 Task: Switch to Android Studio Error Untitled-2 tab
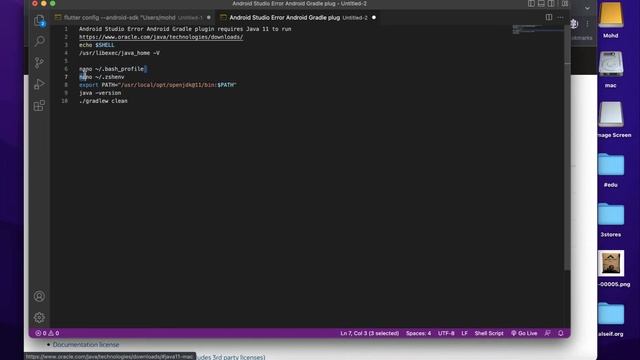(298, 18)
